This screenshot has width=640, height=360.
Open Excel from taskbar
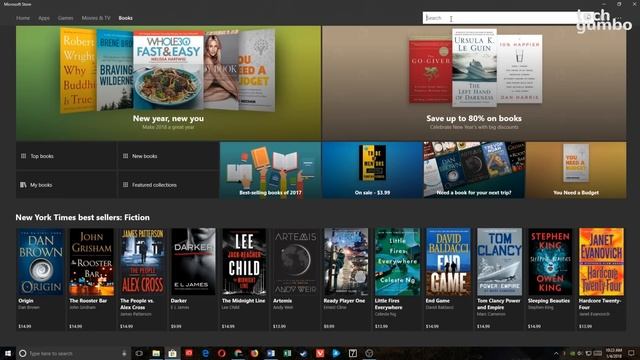(x=287, y=353)
